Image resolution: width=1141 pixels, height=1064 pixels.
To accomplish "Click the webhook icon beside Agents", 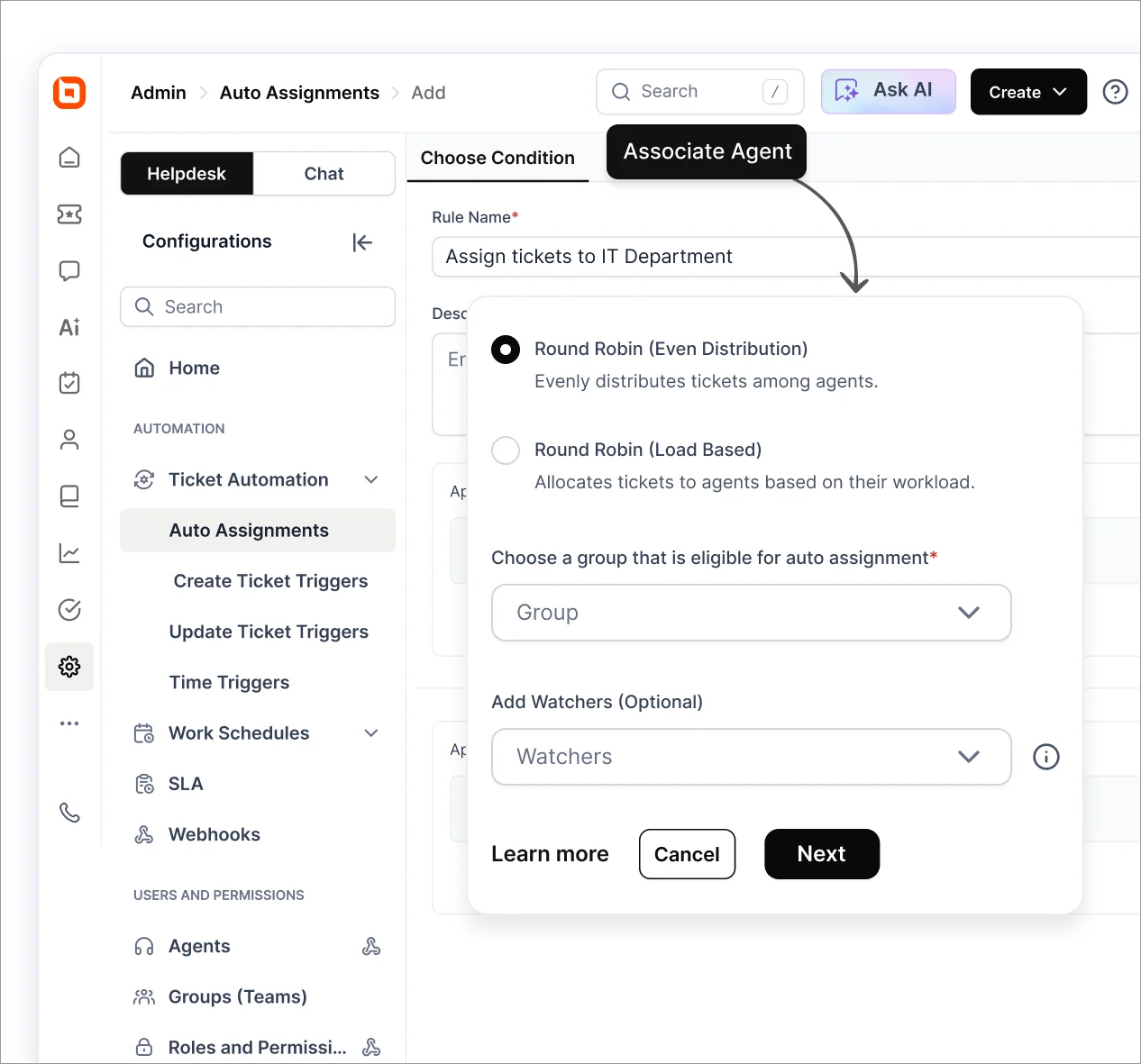I will pos(371,946).
